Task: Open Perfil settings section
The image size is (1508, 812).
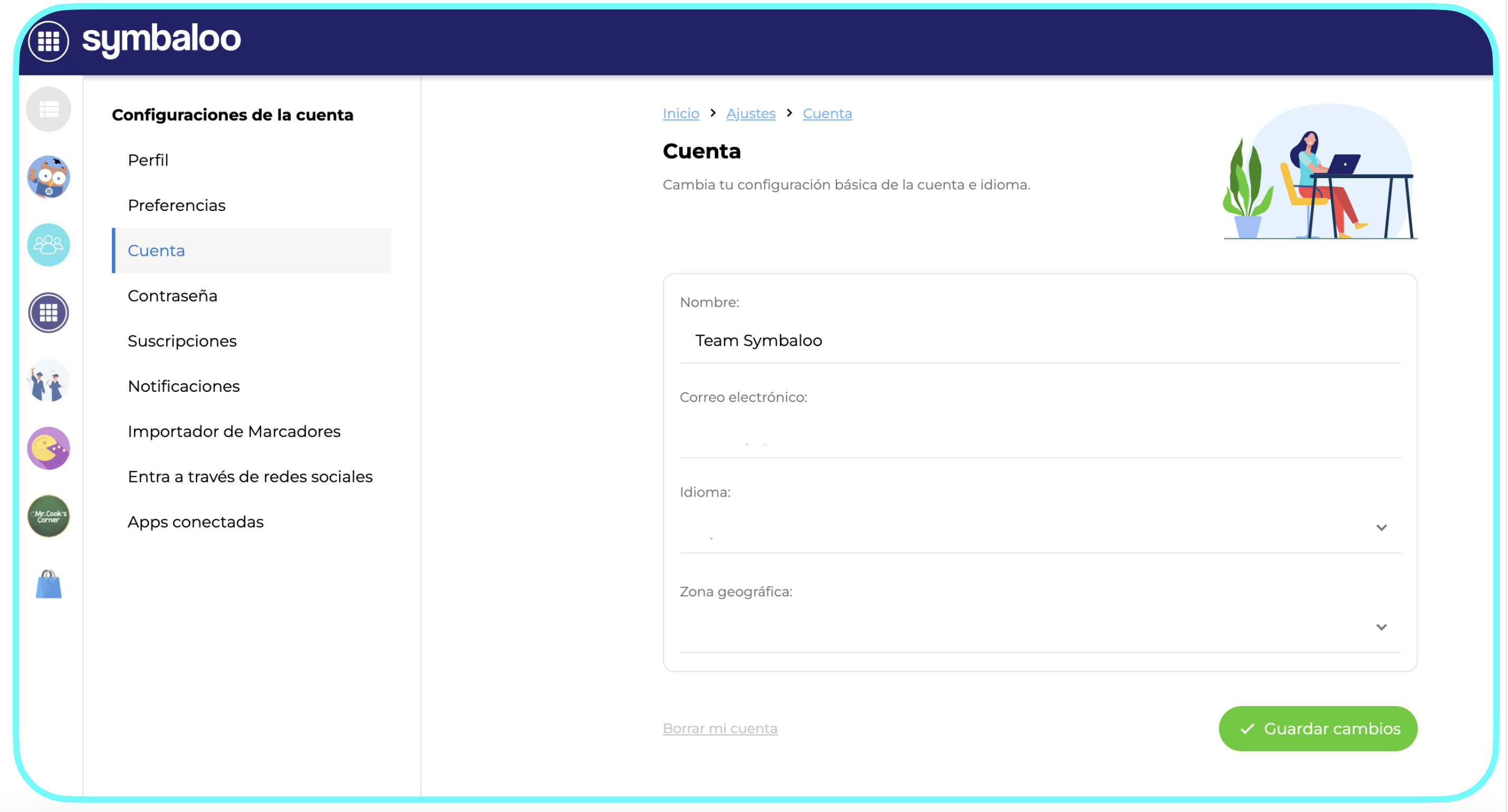Action: [148, 160]
